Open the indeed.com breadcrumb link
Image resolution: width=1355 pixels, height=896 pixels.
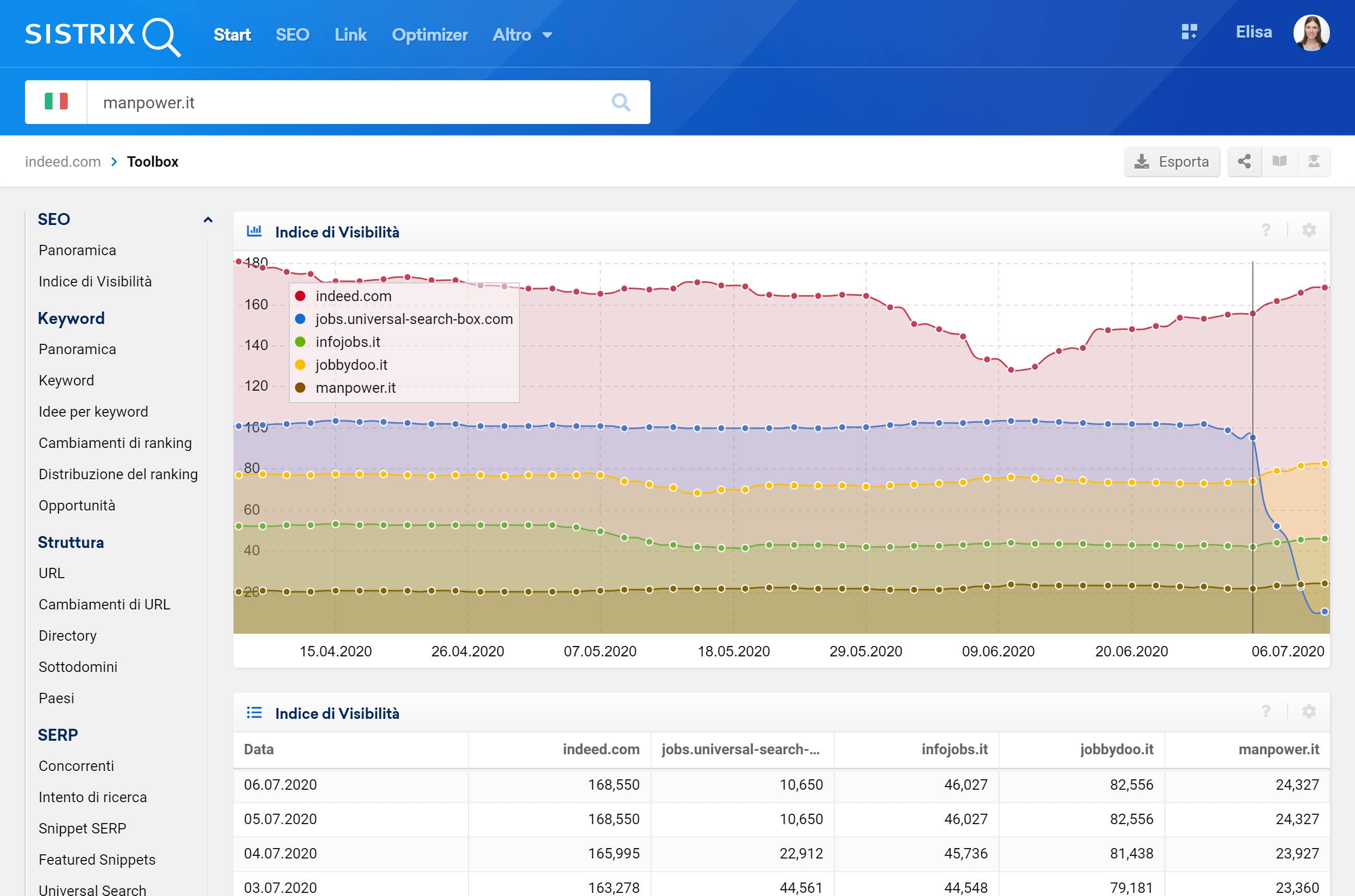pos(63,161)
